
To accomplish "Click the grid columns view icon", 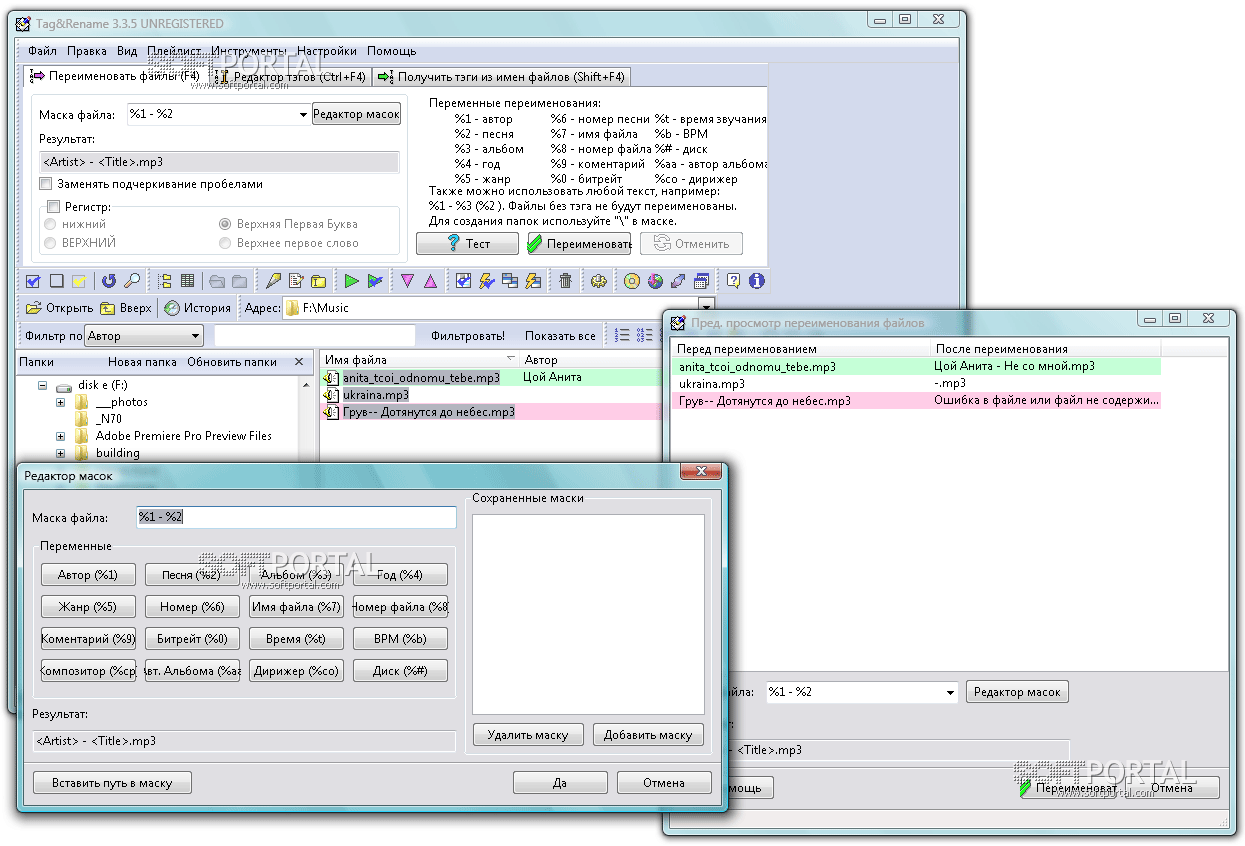I will [x=187, y=281].
